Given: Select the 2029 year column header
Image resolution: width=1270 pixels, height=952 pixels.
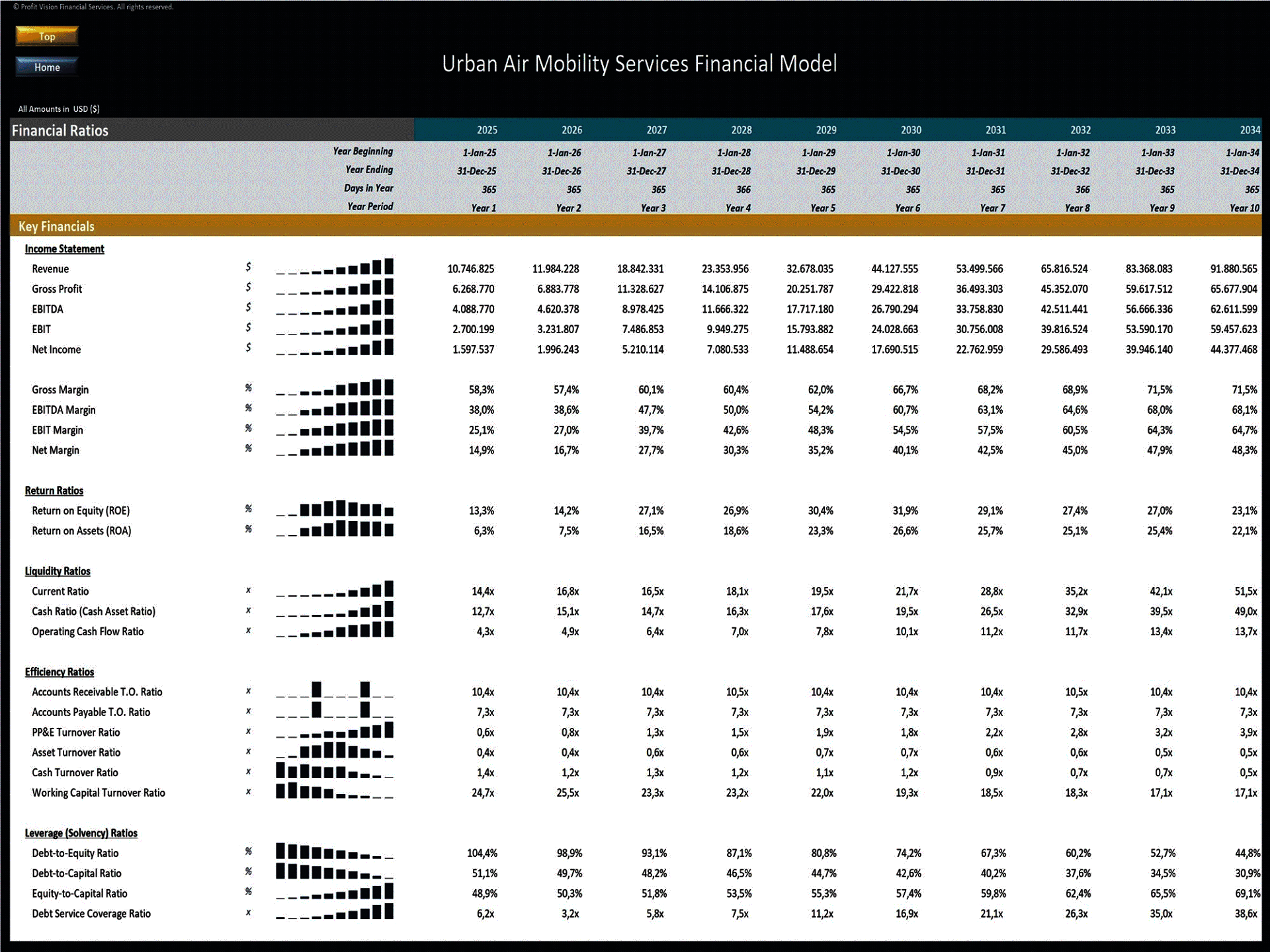Looking at the screenshot, I should (x=826, y=130).
